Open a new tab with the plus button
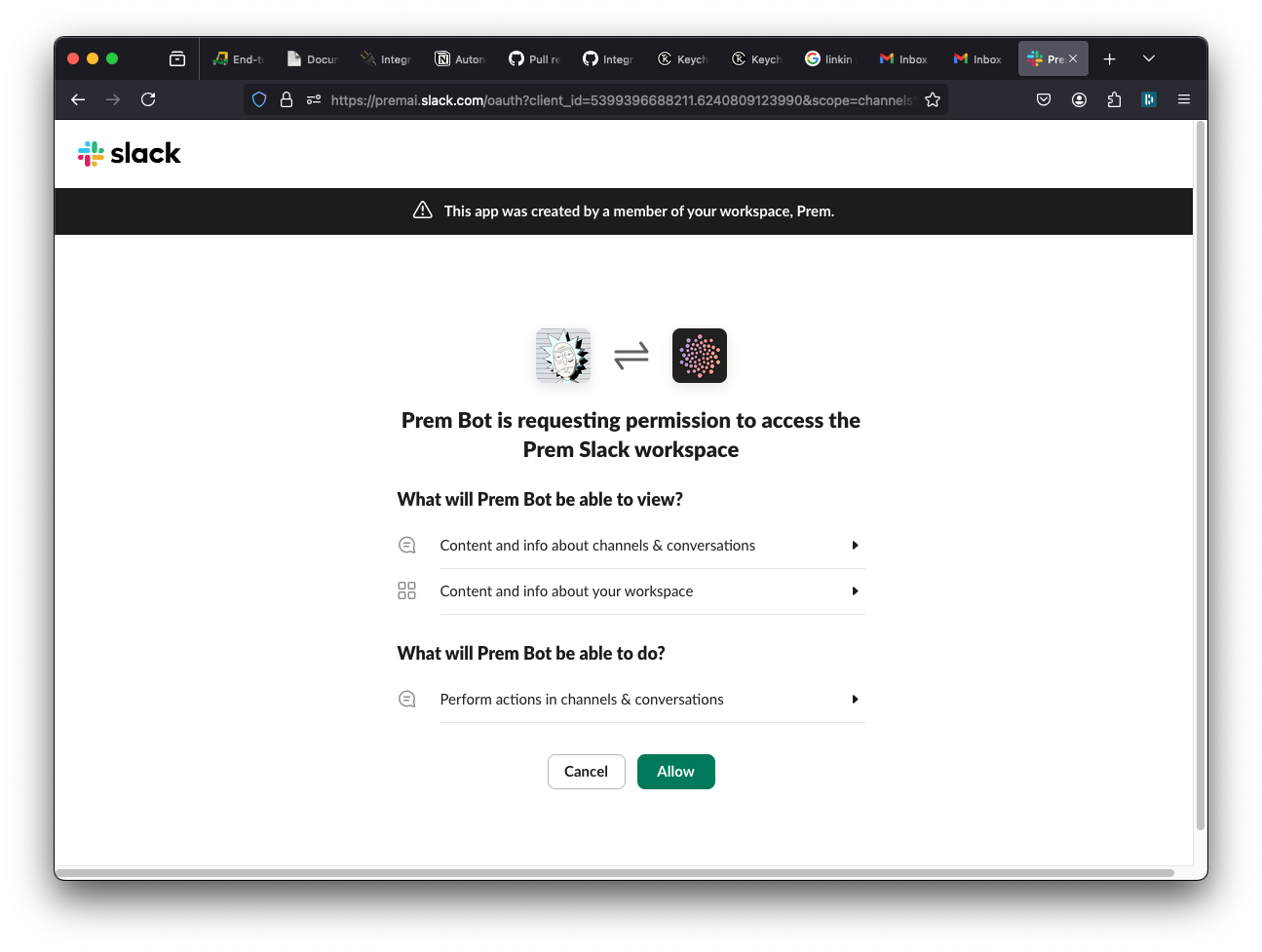This screenshot has width=1262, height=952. [1109, 58]
